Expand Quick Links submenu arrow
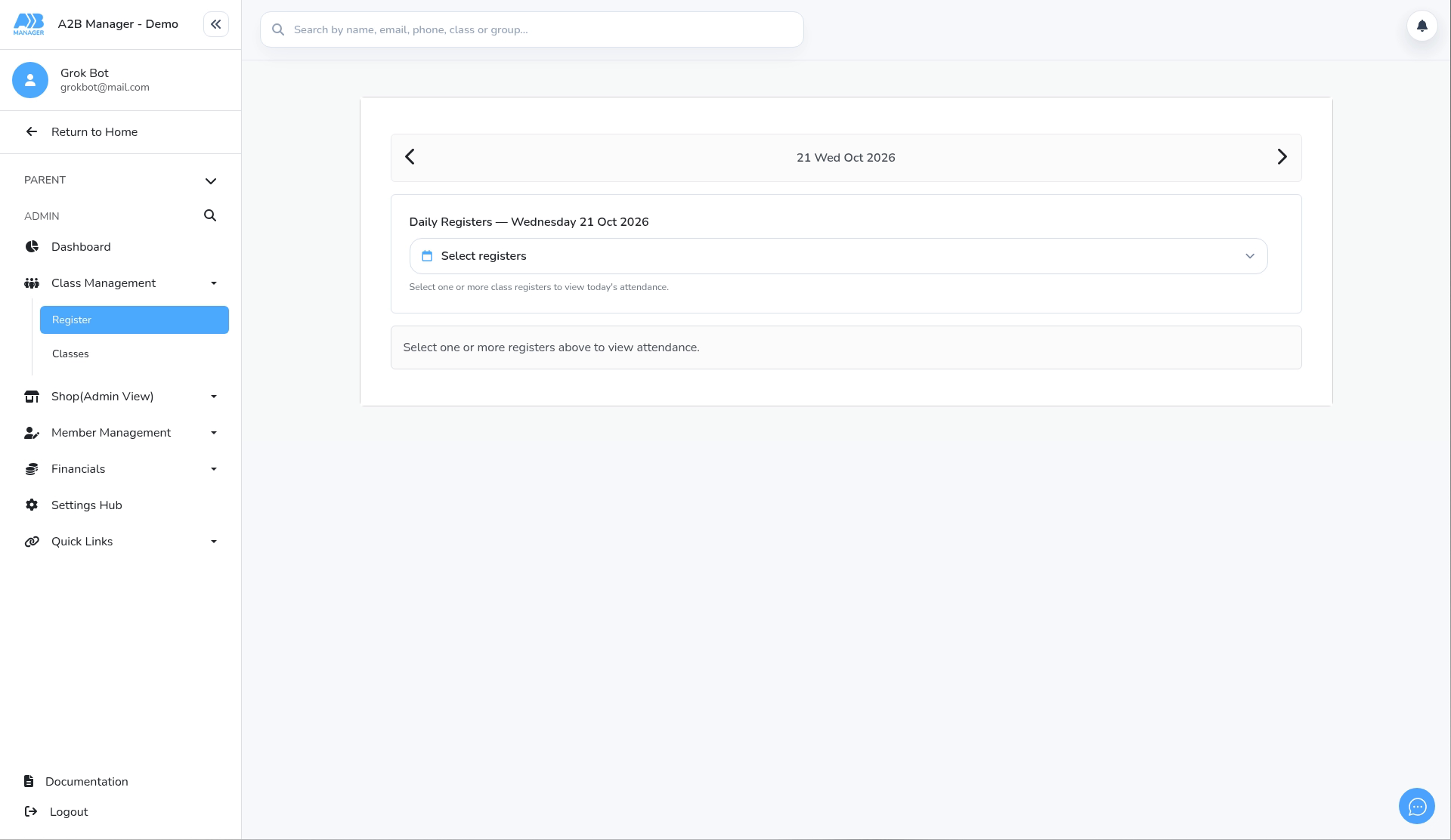The height and width of the screenshot is (840, 1451). [214, 542]
